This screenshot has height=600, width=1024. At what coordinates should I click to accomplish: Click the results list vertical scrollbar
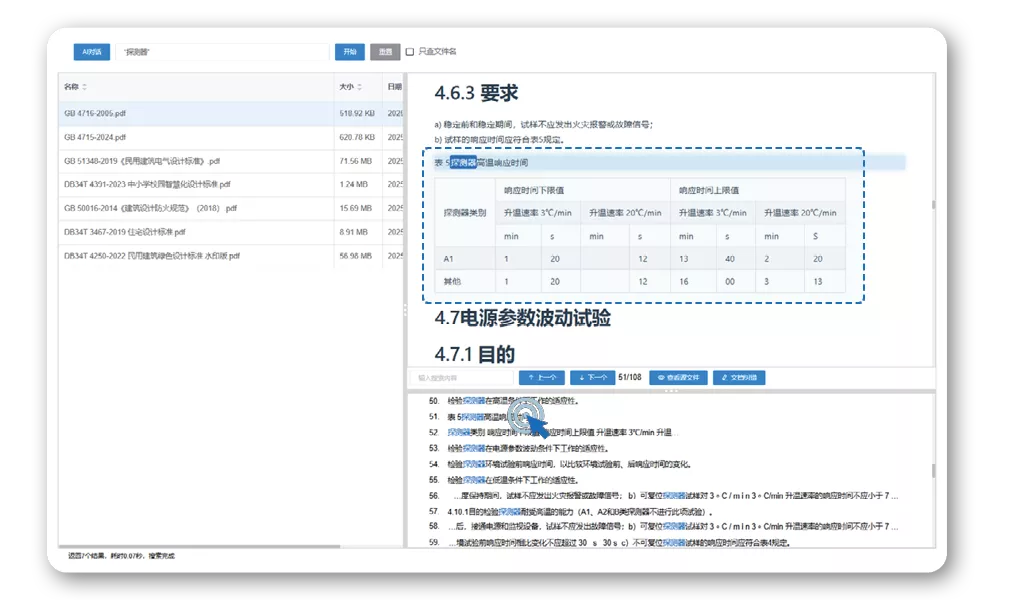pyautogui.click(x=933, y=471)
